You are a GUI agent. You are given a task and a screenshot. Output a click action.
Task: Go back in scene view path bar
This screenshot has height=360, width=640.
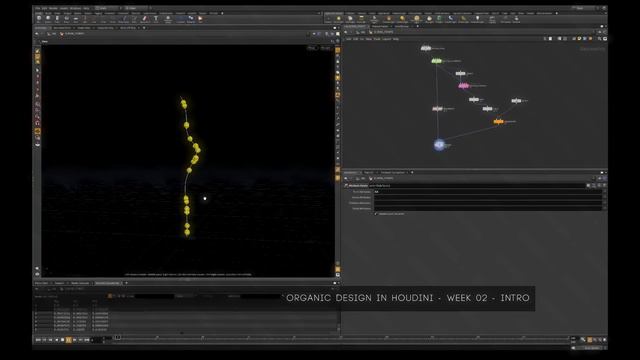click(x=37, y=33)
